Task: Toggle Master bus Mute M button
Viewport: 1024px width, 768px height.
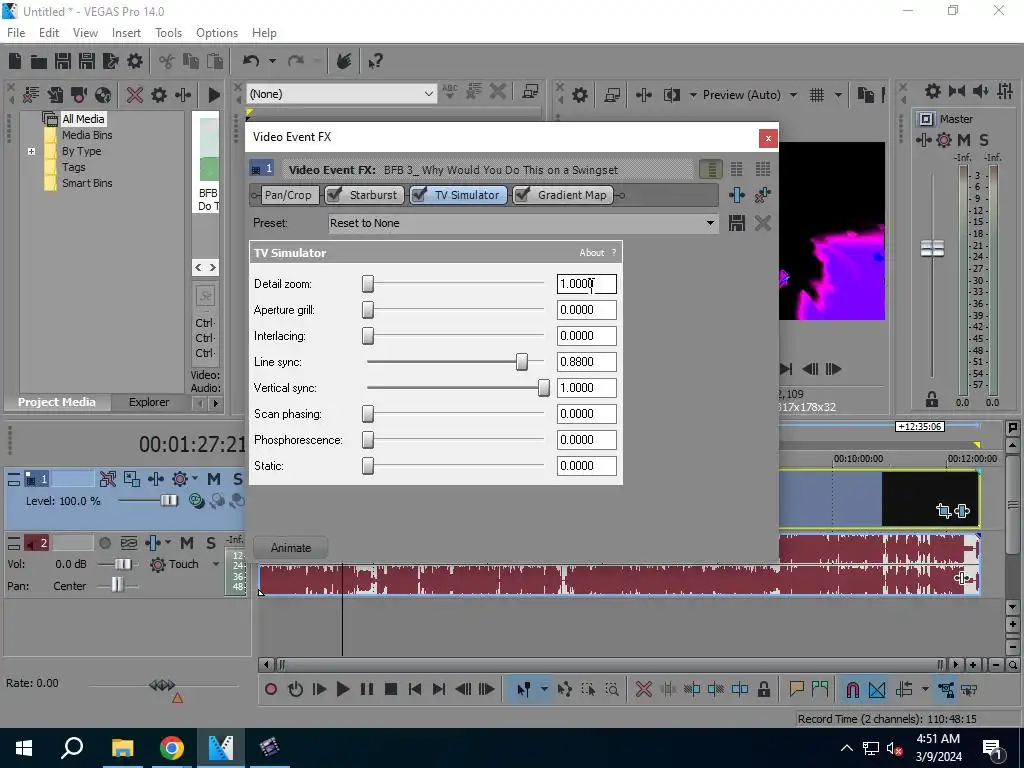Action: (x=964, y=140)
